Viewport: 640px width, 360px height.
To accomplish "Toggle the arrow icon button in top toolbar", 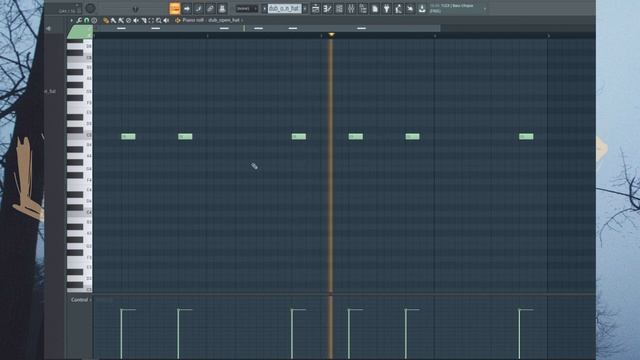I will [x=187, y=8].
